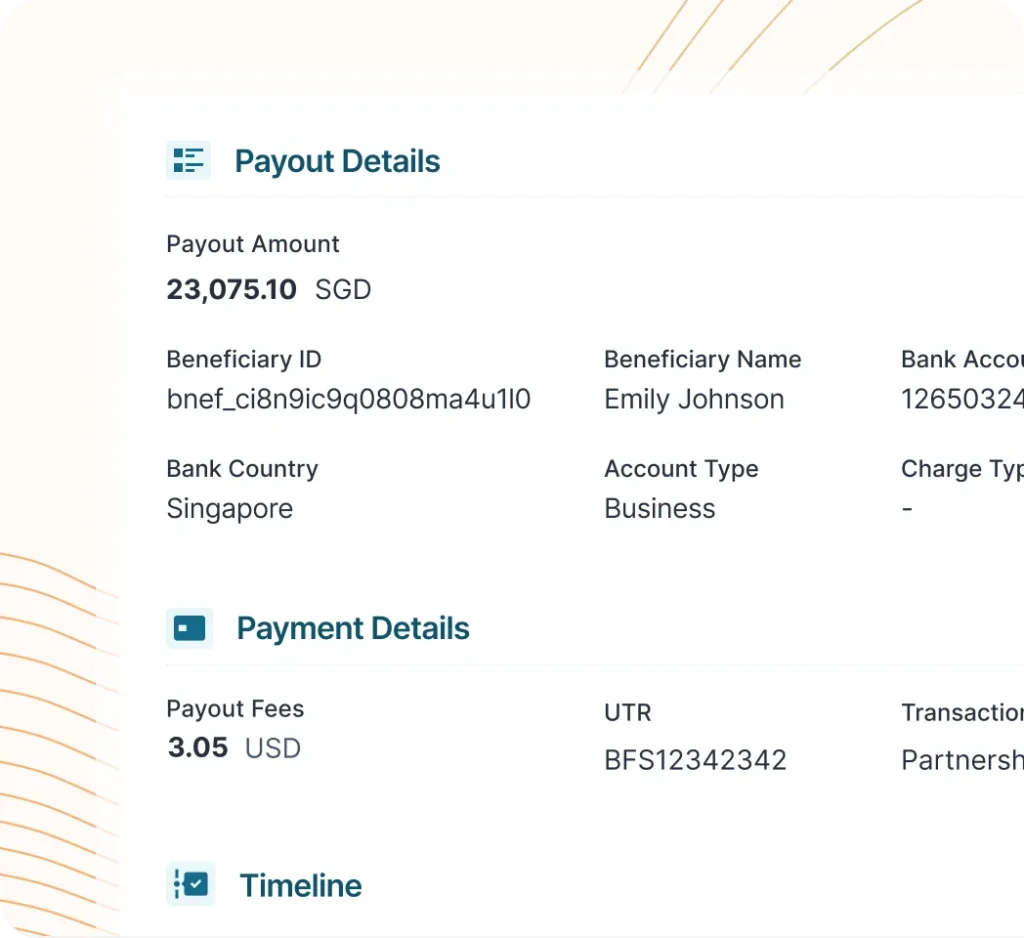Open the Timeline section heading

(x=300, y=885)
